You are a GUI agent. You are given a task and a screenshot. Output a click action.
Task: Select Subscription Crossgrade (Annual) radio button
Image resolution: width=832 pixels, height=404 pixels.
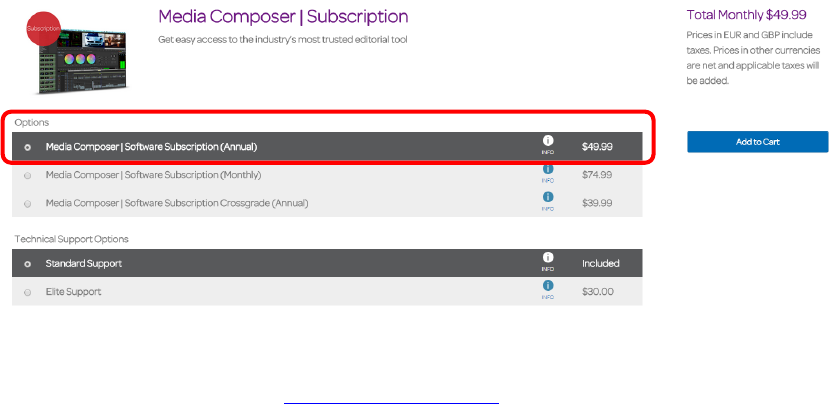click(27, 203)
